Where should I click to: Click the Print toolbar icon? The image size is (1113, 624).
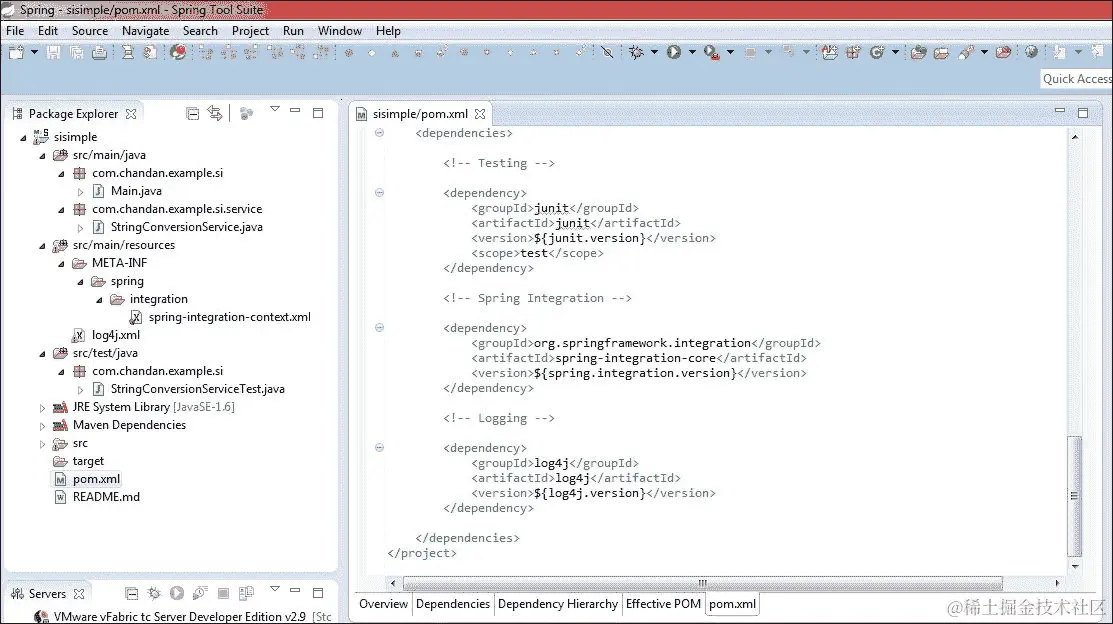pyautogui.click(x=99, y=53)
